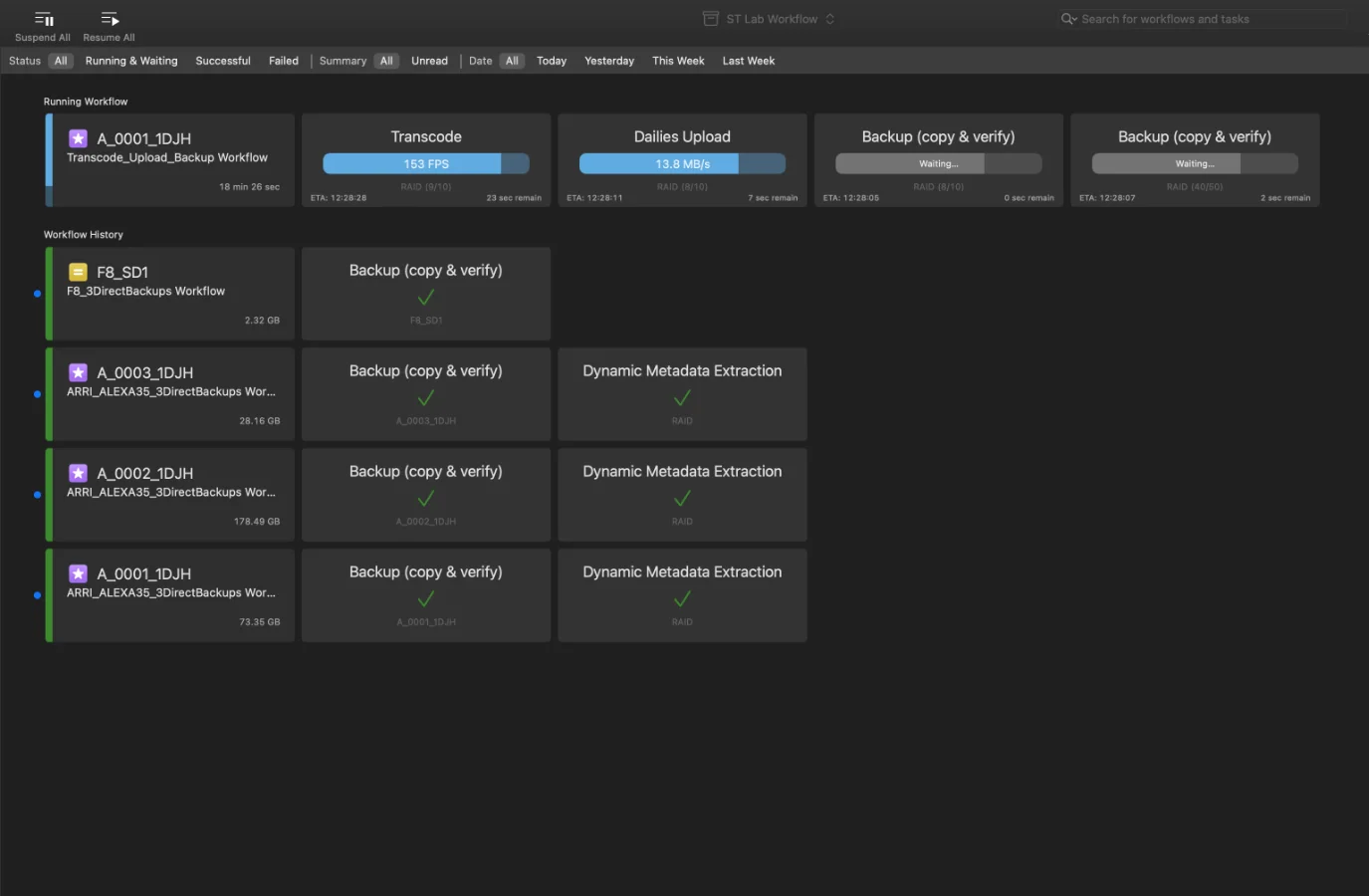Click the search magnifier icon
Viewport: 1369px width, 896px height.
[x=1066, y=19]
